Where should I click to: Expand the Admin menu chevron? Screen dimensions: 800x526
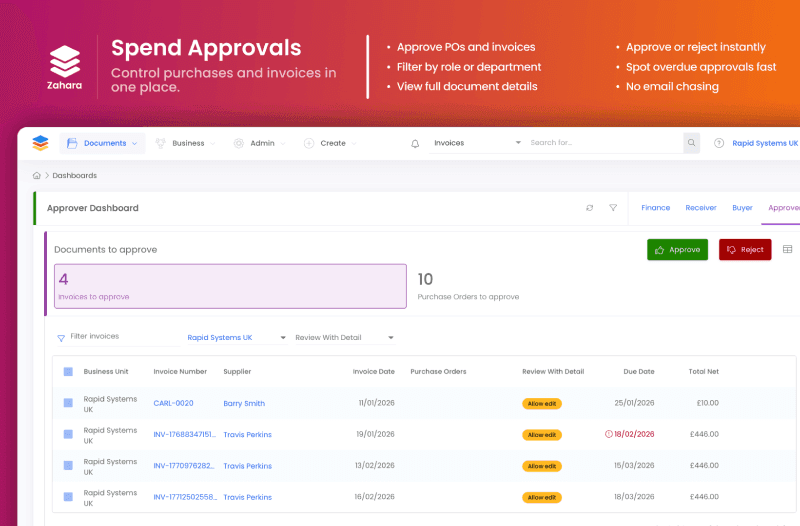click(x=283, y=144)
